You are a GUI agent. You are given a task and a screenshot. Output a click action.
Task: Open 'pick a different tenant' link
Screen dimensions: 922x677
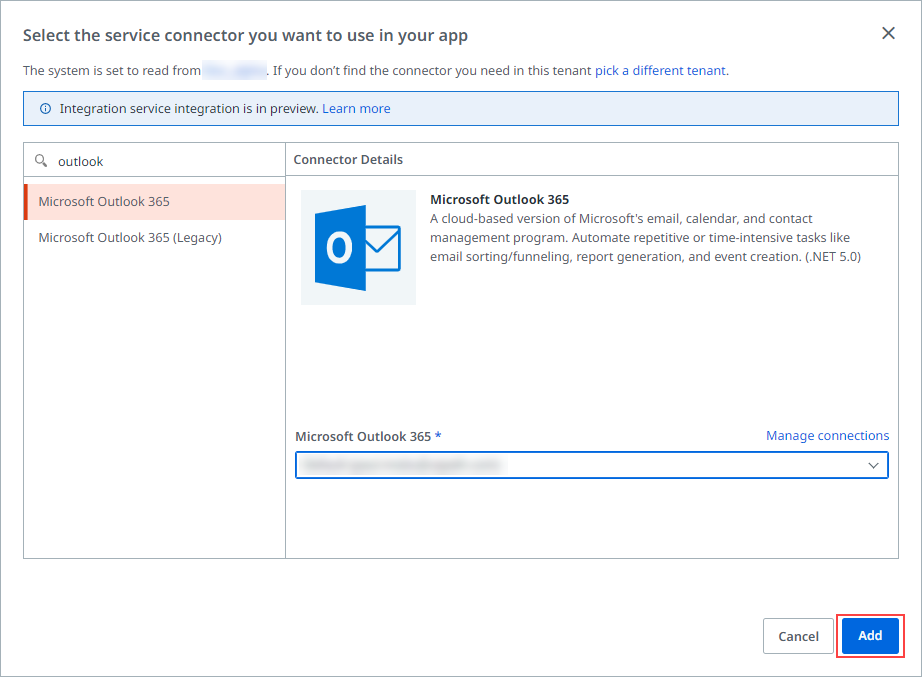(660, 71)
